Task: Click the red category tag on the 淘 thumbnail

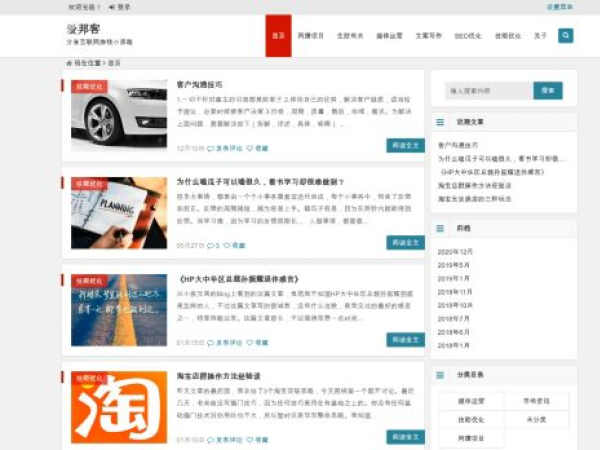Action: tap(89, 378)
